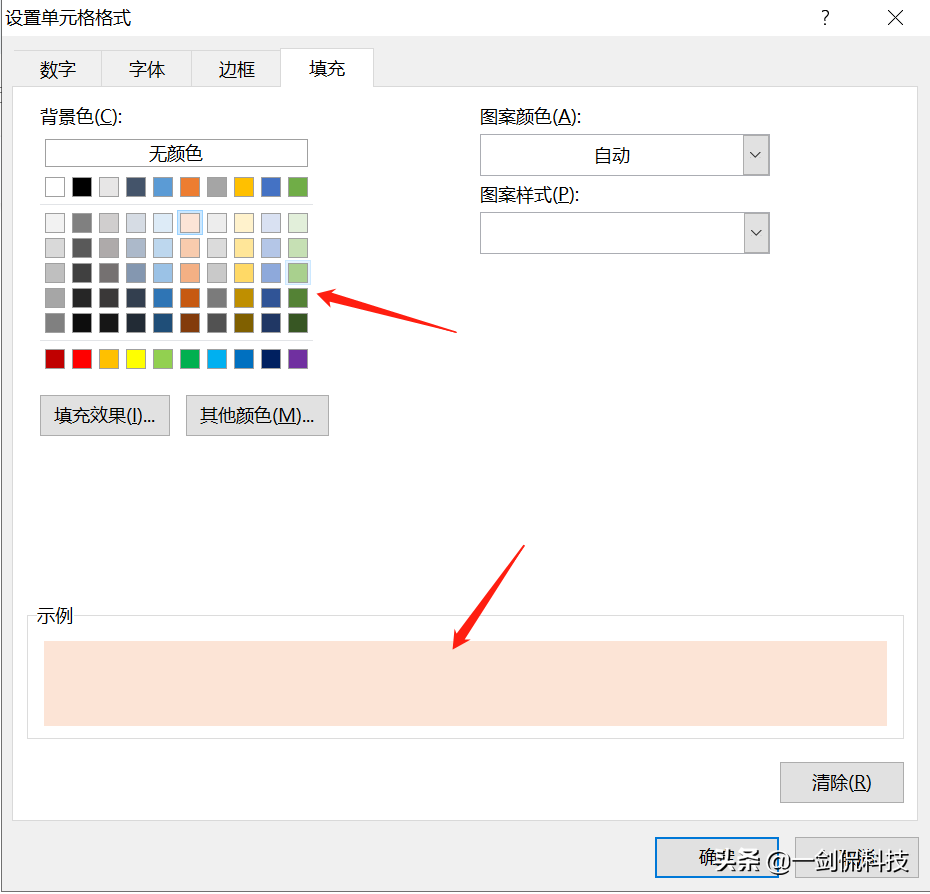Screen dimensions: 930x894
Task: Pick orange swatch in top theme row
Action: point(190,187)
